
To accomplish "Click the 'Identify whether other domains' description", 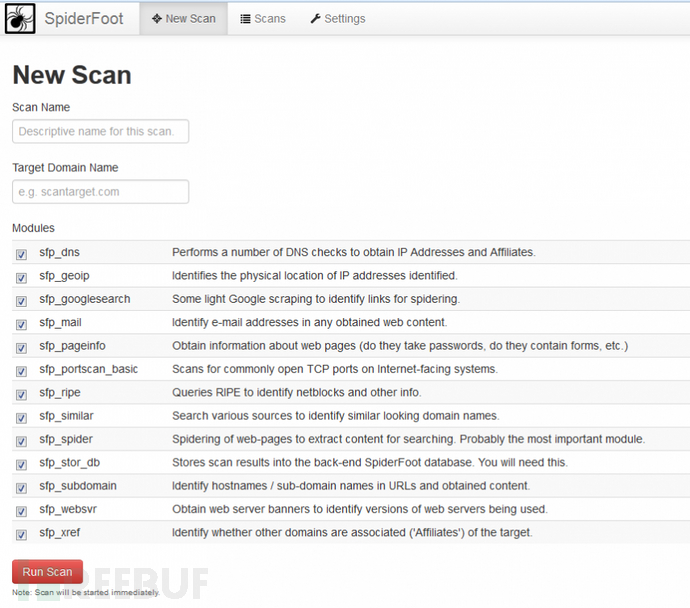I will click(x=352, y=532).
